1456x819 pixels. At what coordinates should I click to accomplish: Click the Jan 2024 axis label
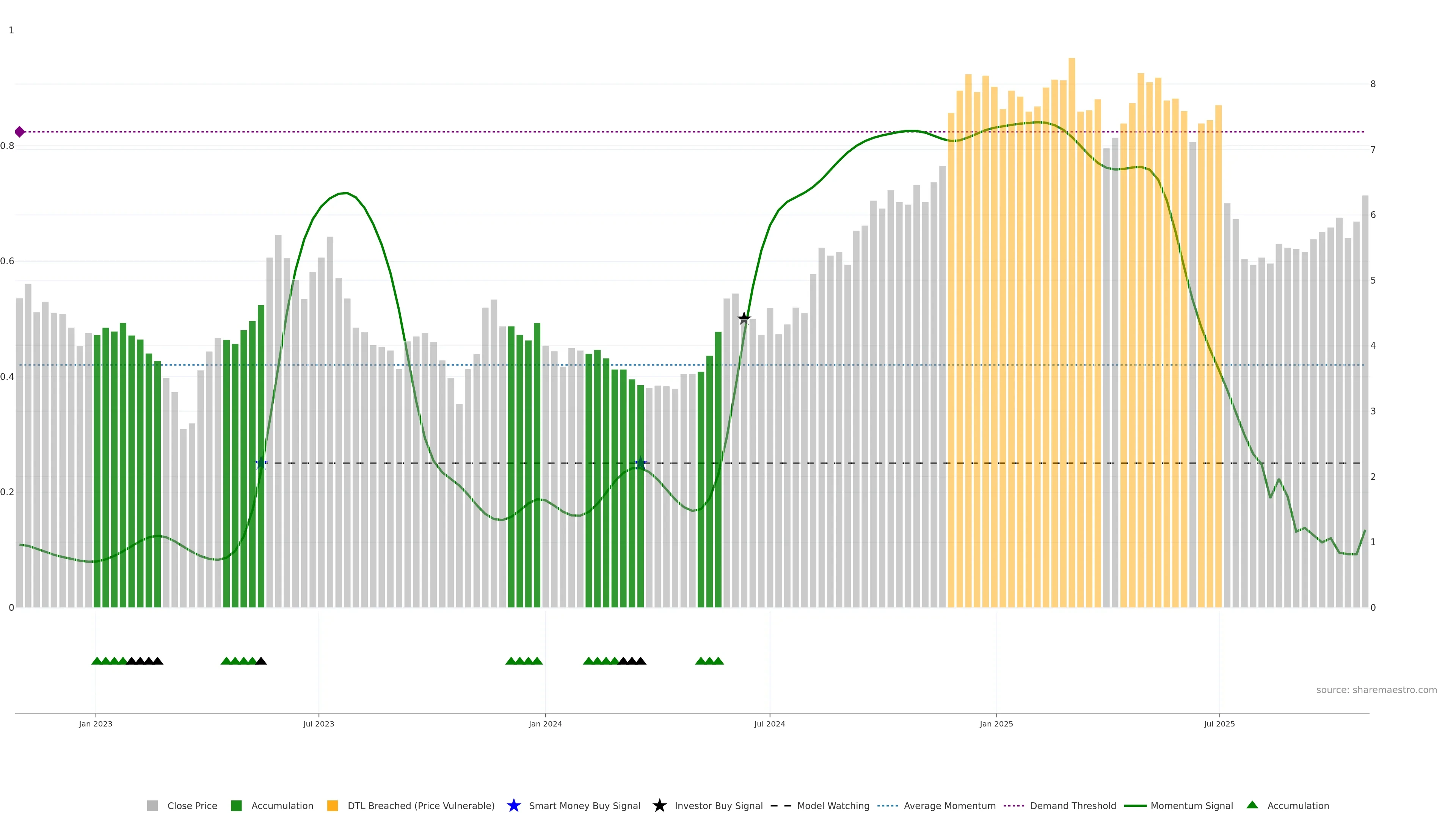tap(545, 723)
